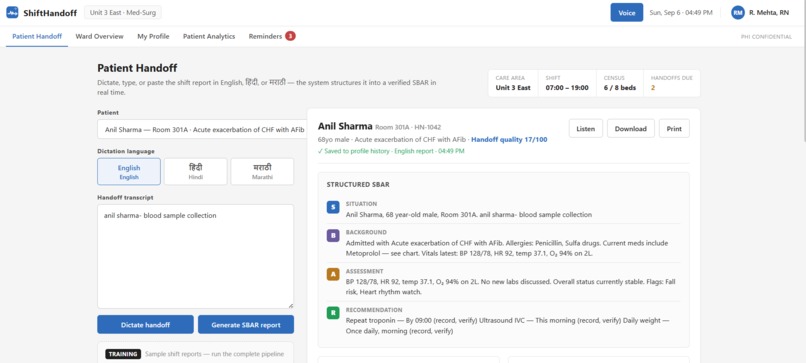806x363 pixels.
Task: Click the Census 6 / 8 beds value
Action: pyautogui.click(x=619, y=88)
